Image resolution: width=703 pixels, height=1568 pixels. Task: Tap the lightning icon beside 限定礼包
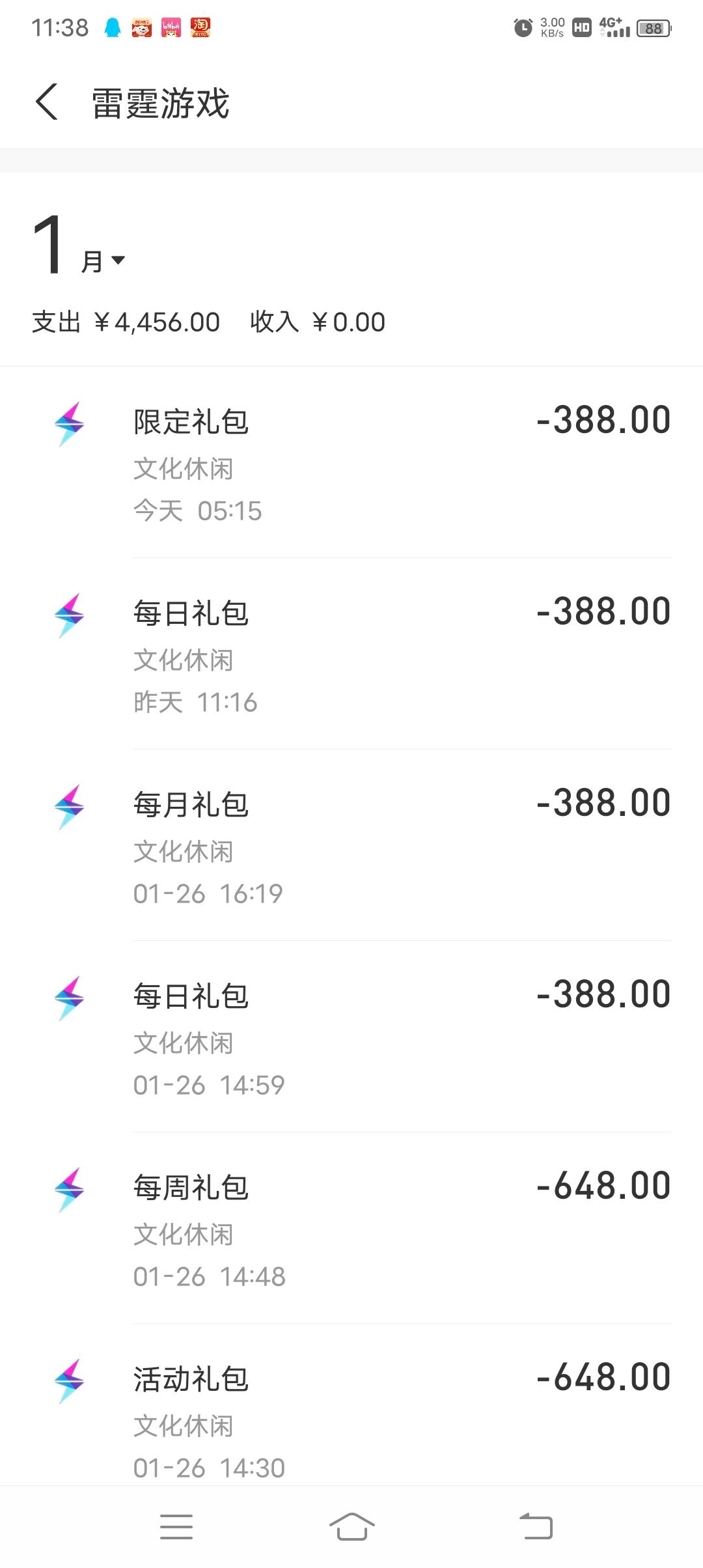tap(69, 424)
